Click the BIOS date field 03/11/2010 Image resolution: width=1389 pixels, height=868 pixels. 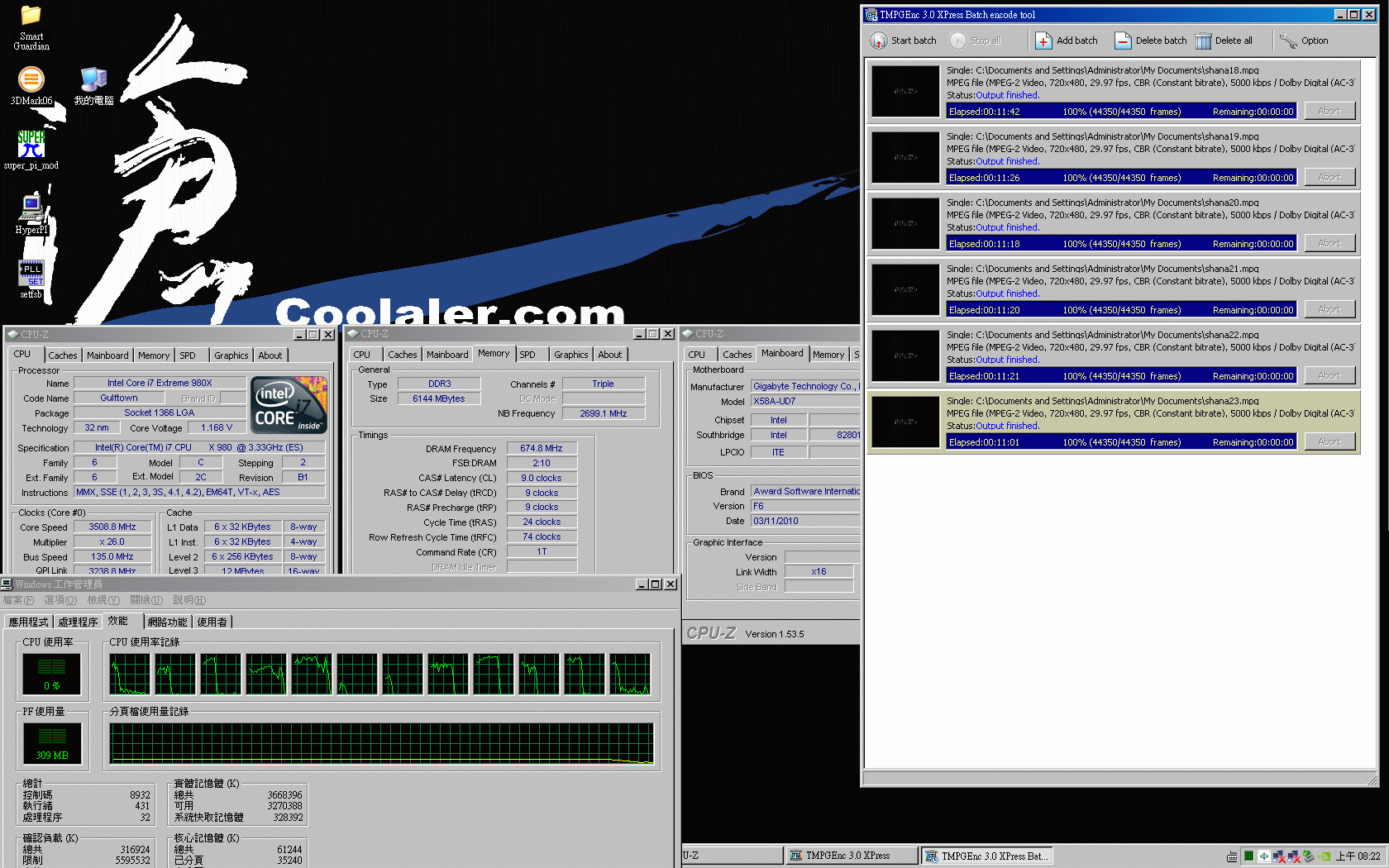(805, 521)
